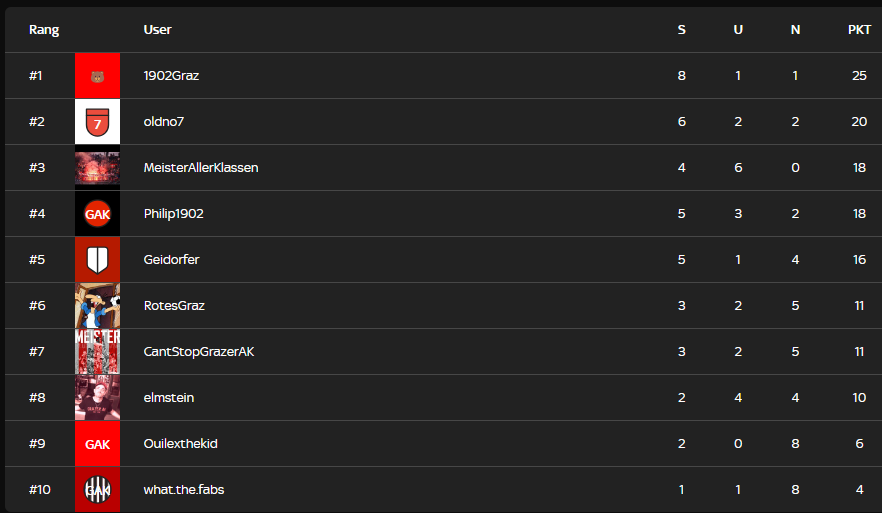Click RotesGraz's cartoon profile picture
Image resolution: width=882 pixels, height=513 pixels.
pyautogui.click(x=97, y=306)
